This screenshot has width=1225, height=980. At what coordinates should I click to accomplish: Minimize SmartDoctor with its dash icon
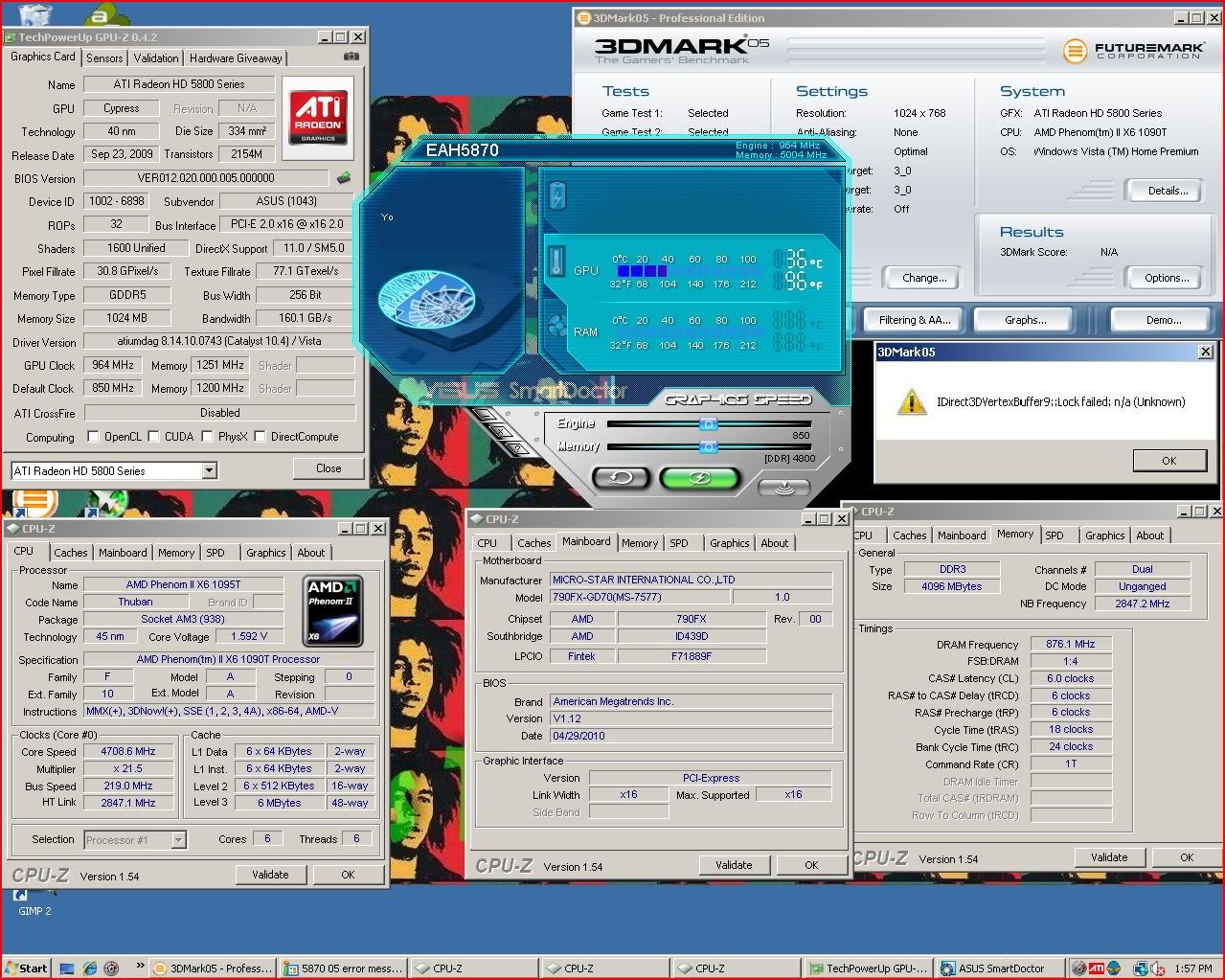pyautogui.click(x=484, y=415)
